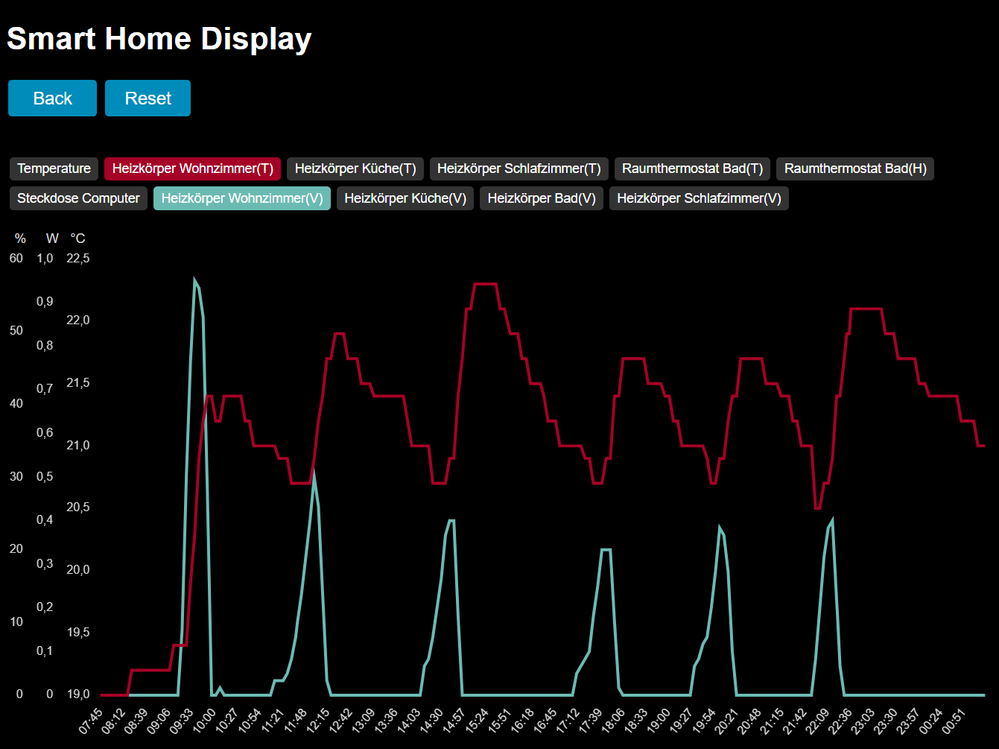Toggle Heizkörper Küche(V) valve series

click(x=405, y=198)
